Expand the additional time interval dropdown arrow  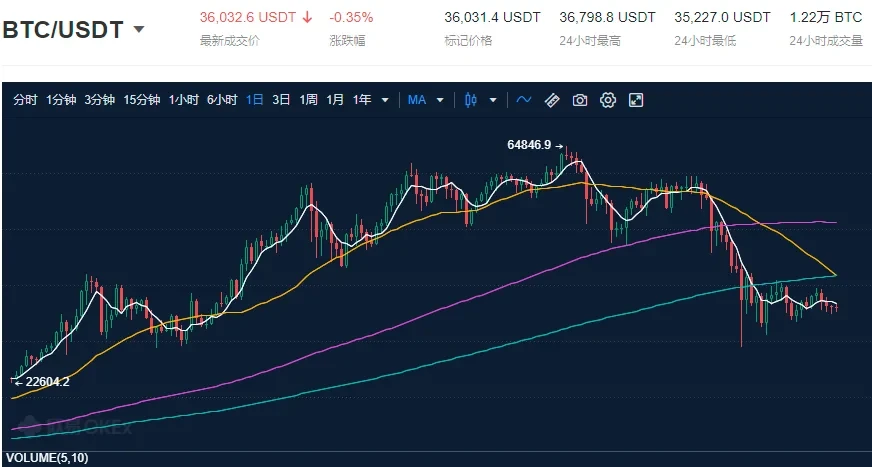[x=385, y=100]
